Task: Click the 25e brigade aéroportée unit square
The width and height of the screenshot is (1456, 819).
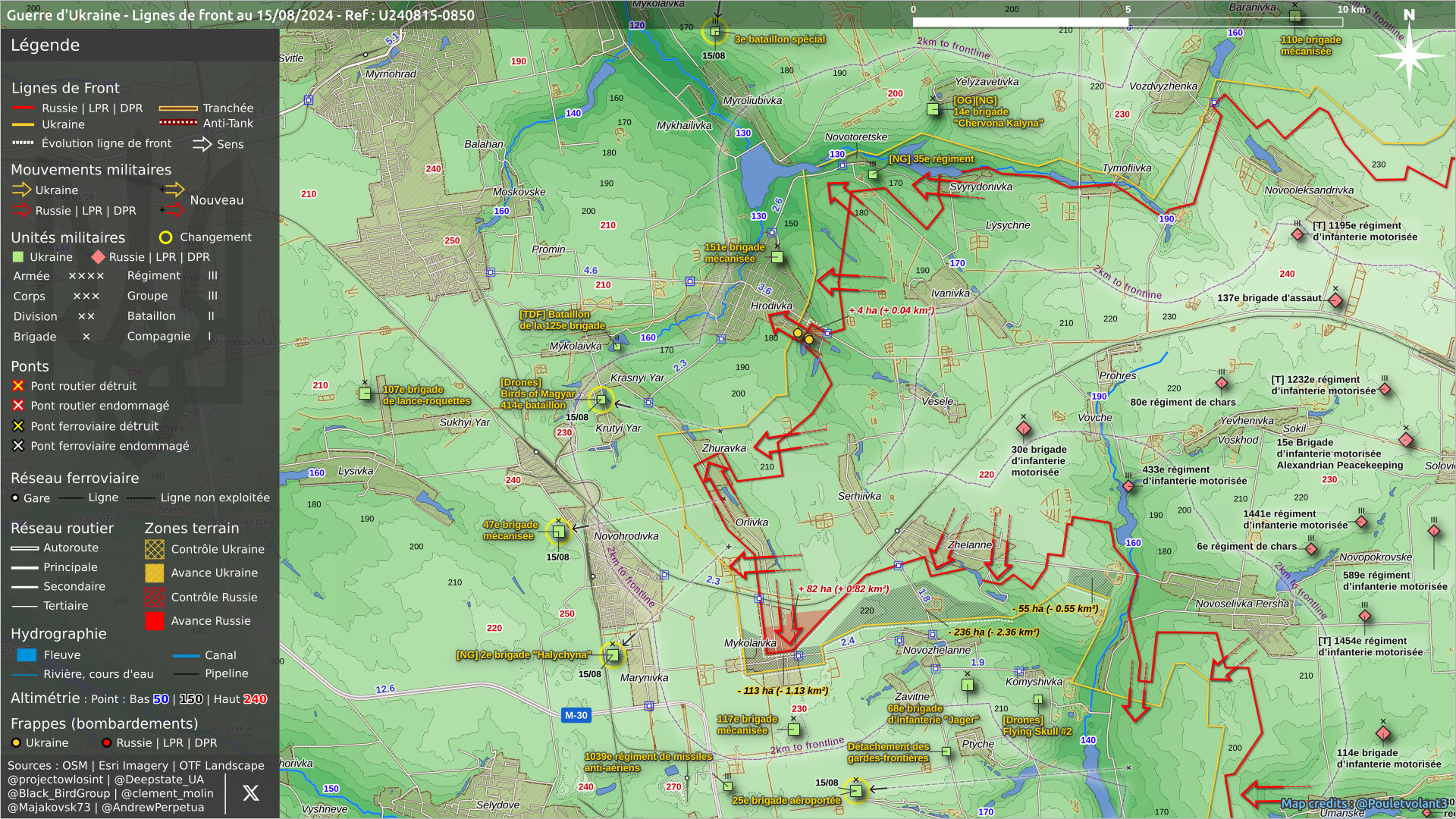Action: 855,791
